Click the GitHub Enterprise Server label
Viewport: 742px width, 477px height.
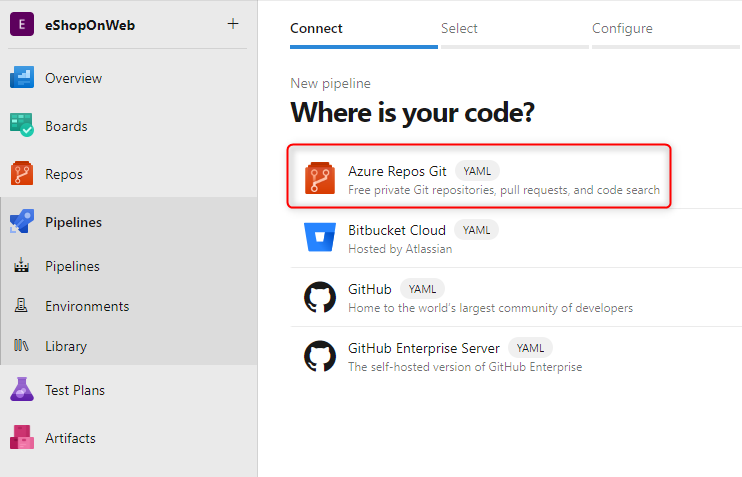coord(424,348)
